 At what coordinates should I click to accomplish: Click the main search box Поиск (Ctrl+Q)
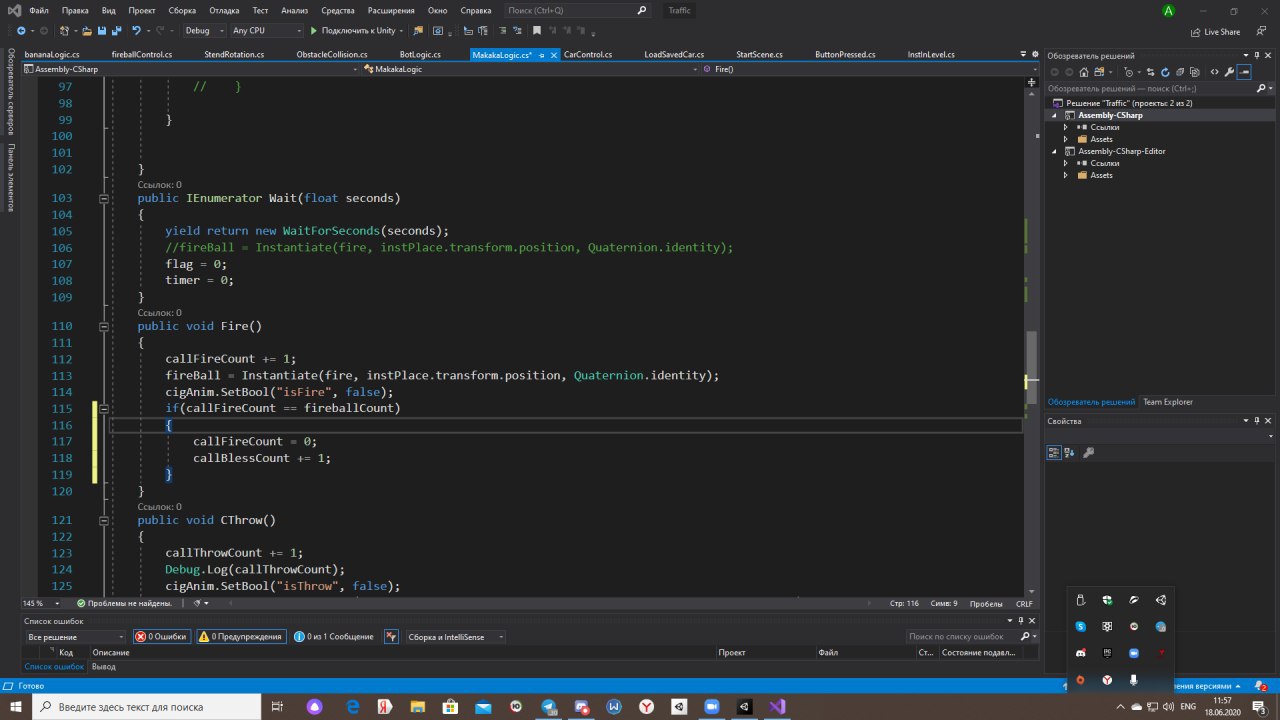click(580, 11)
